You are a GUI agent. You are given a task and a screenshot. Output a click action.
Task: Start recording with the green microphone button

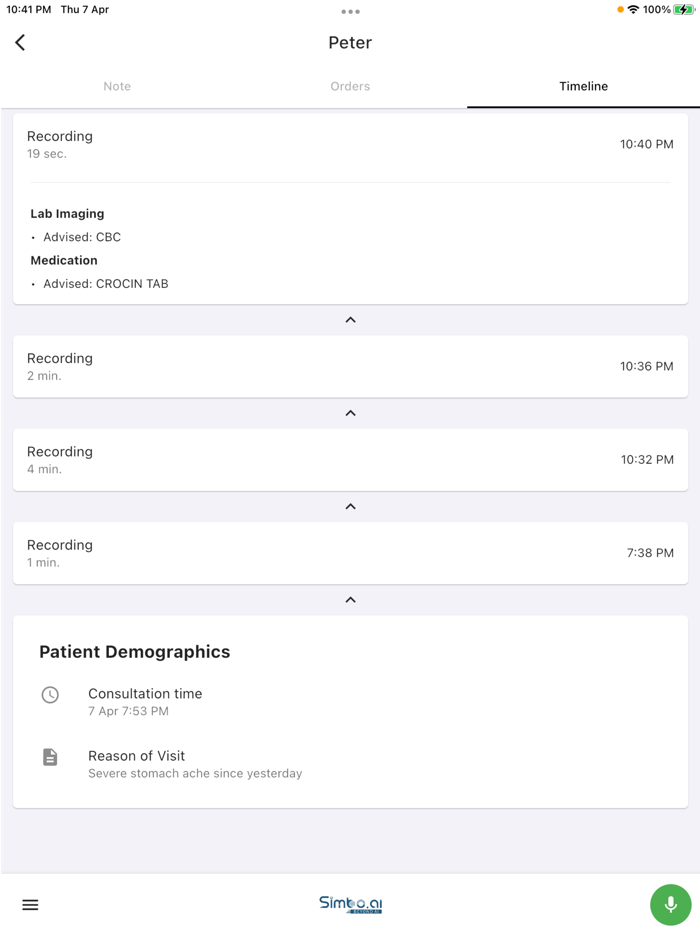coord(670,904)
